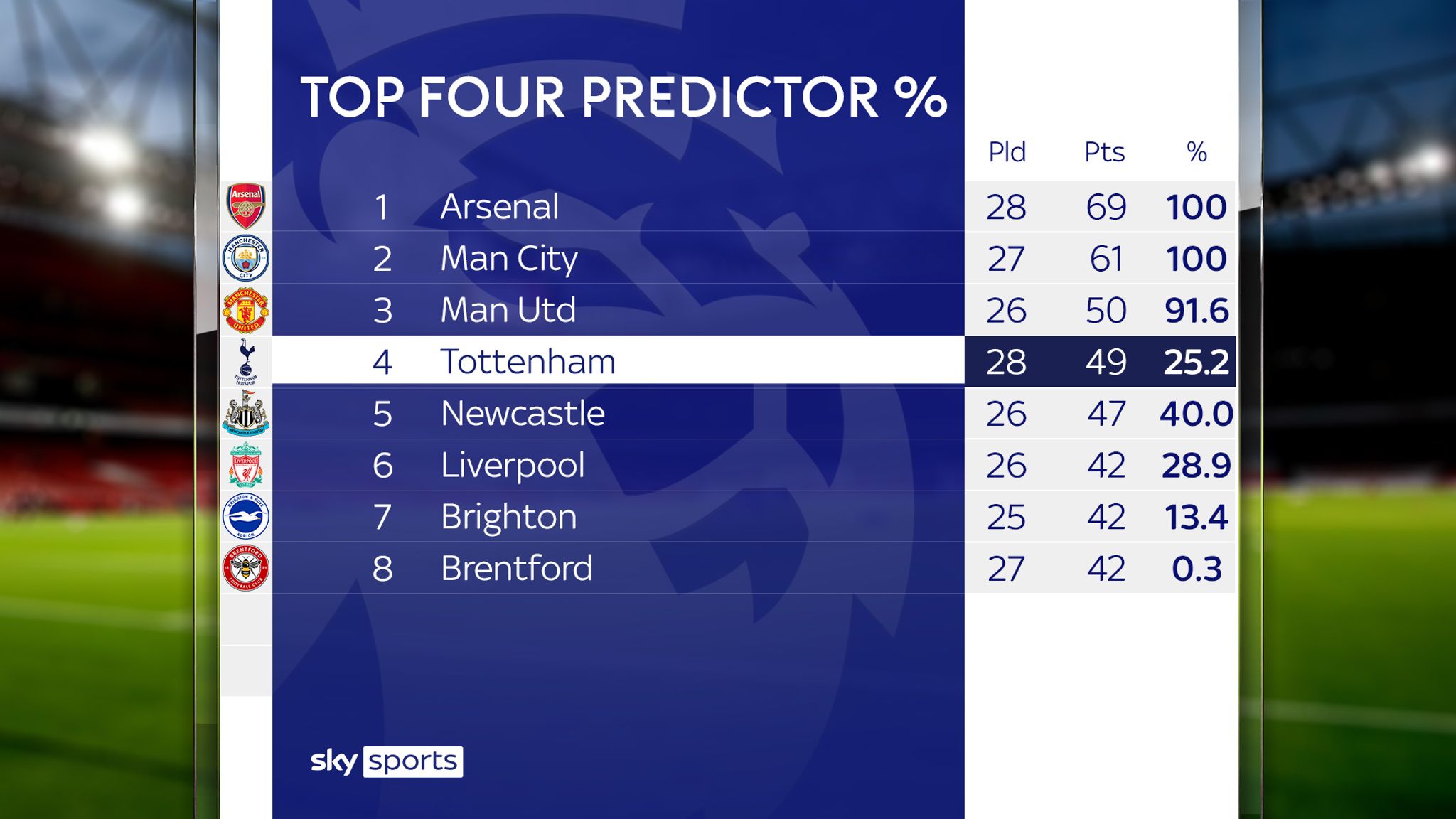
Task: Click Liverpool's 28.9 percentage value
Action: [1197, 466]
